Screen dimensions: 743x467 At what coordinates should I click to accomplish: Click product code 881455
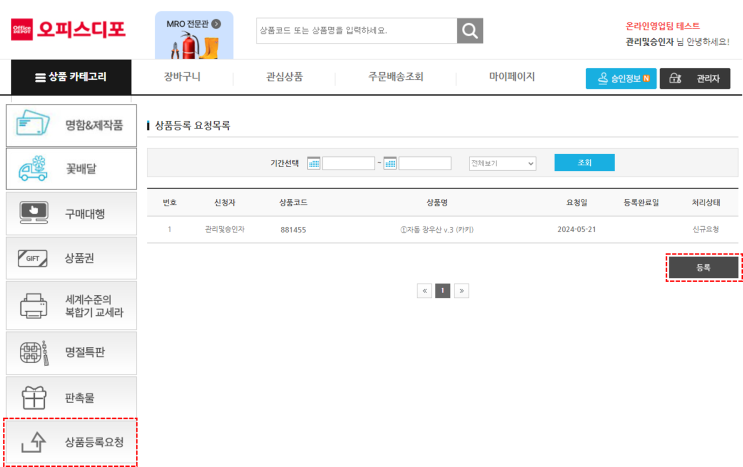tap(293, 230)
